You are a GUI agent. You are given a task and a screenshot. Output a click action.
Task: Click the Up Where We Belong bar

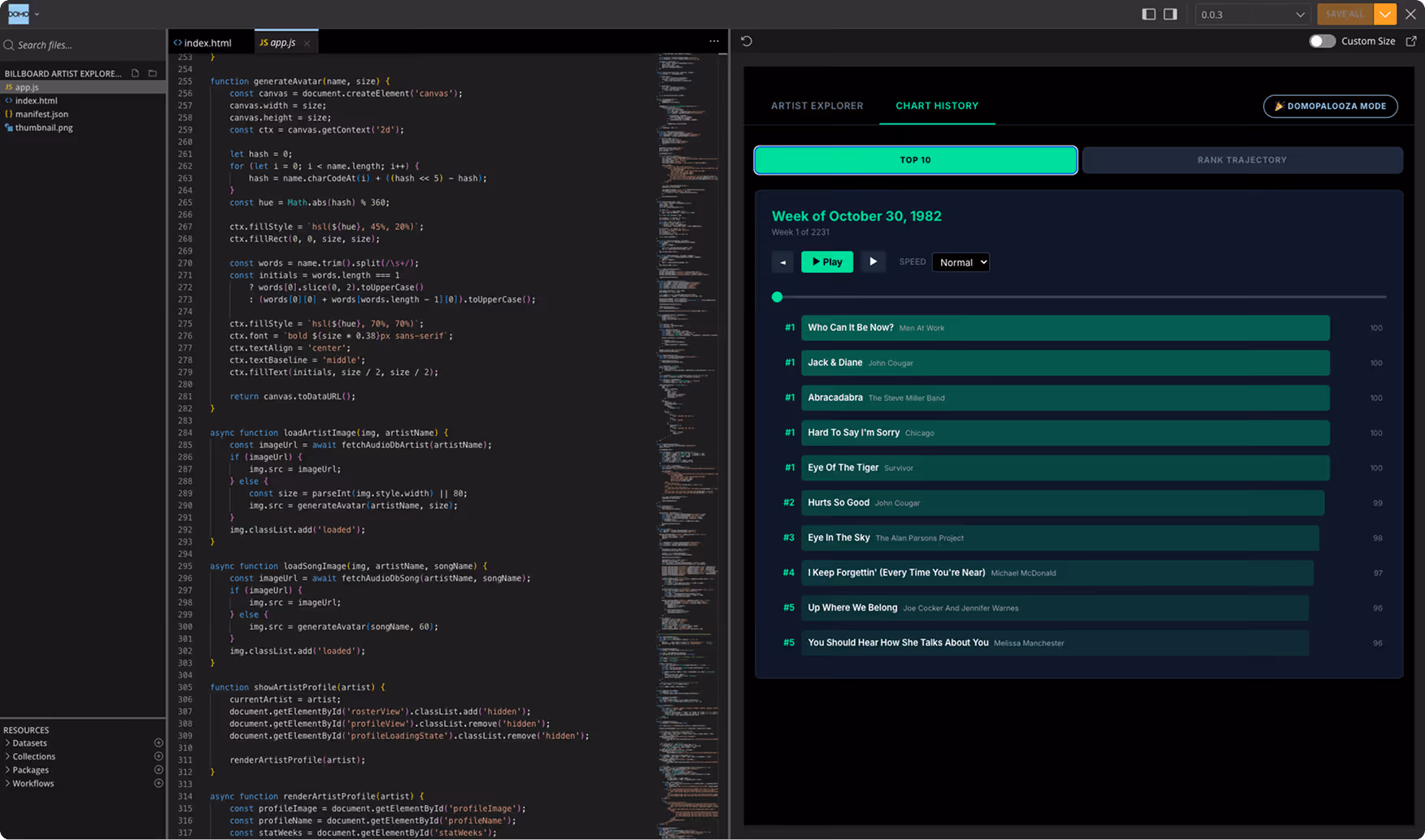click(1055, 607)
